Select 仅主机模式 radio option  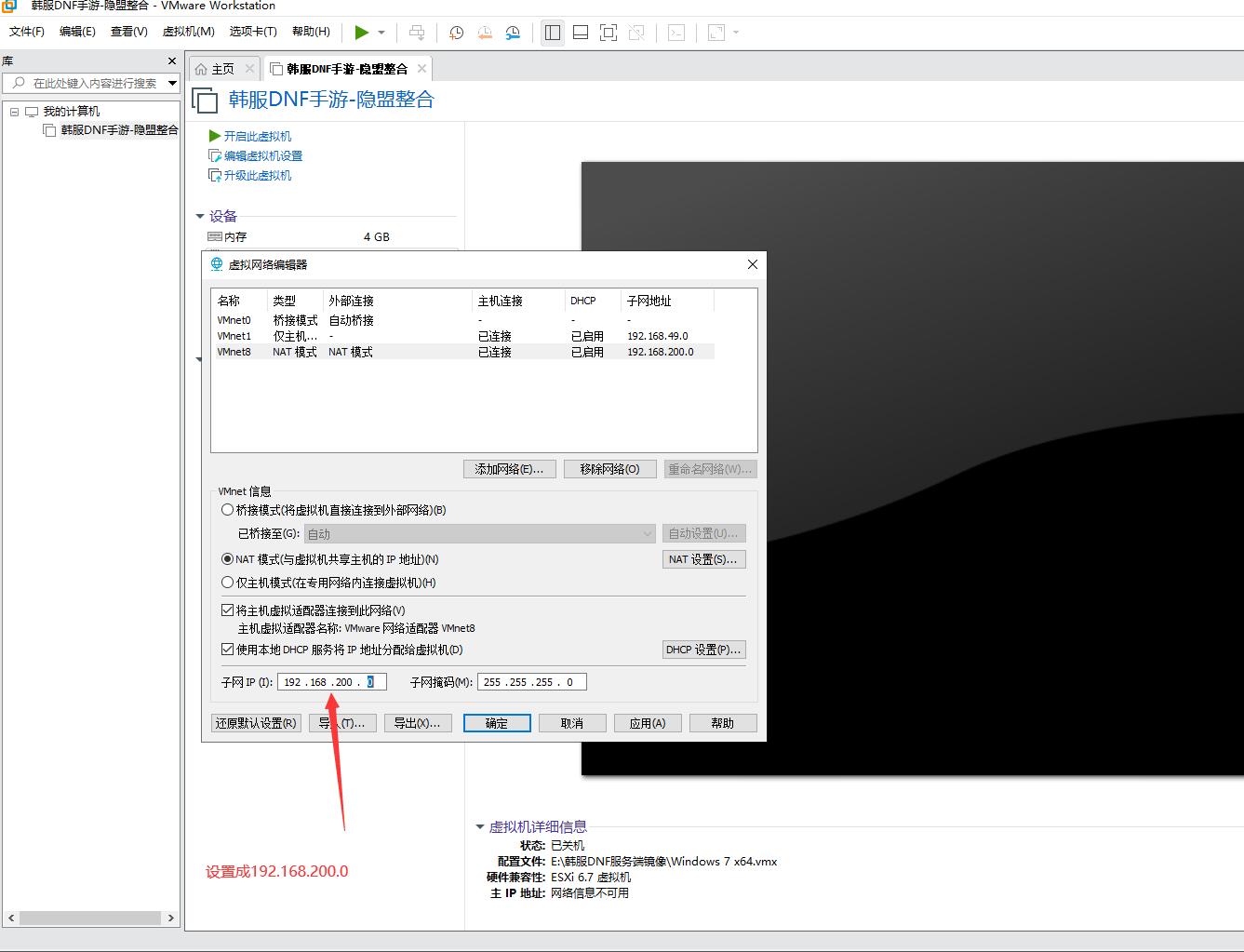click(228, 583)
